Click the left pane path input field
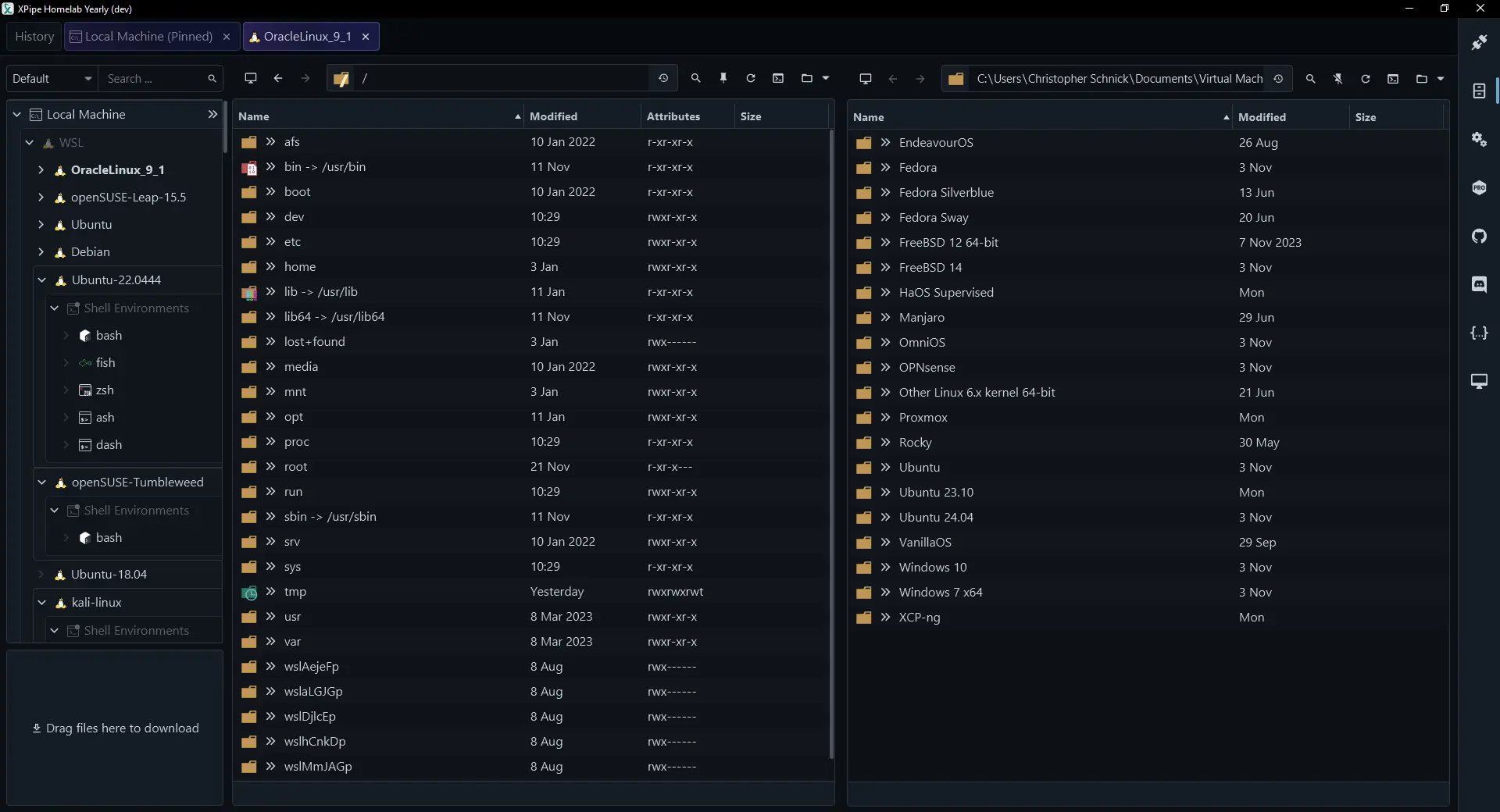This screenshot has width=1500, height=812. pos(502,78)
